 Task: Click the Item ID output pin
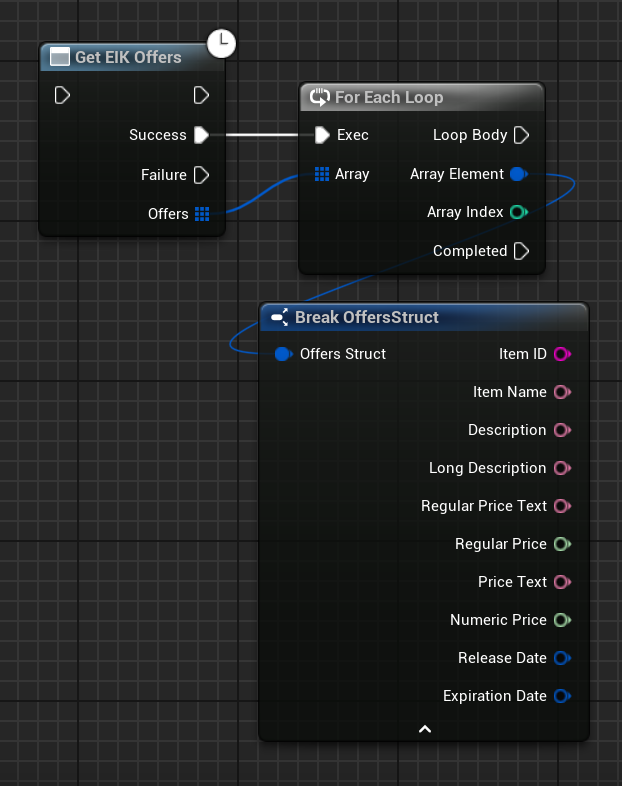(561, 354)
